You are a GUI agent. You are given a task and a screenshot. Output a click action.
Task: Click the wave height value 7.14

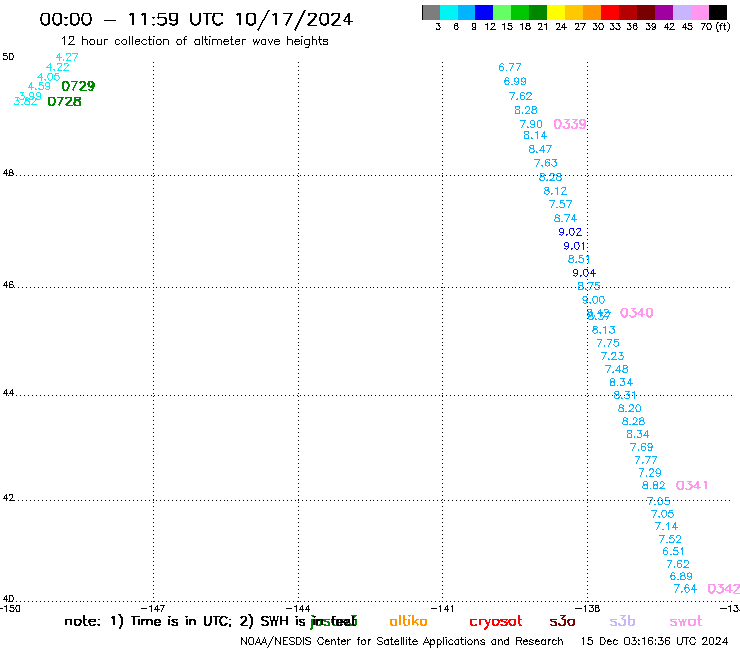(666, 526)
